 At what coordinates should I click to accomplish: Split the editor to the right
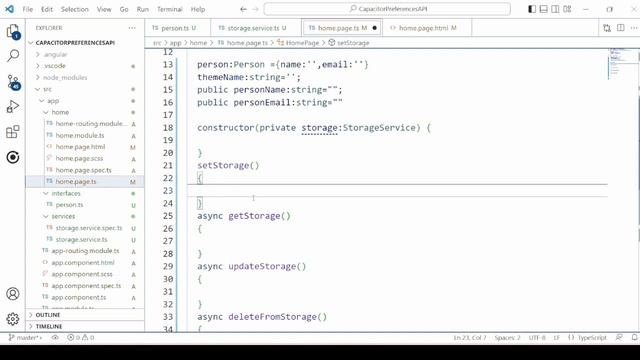pyautogui.click(x=620, y=28)
